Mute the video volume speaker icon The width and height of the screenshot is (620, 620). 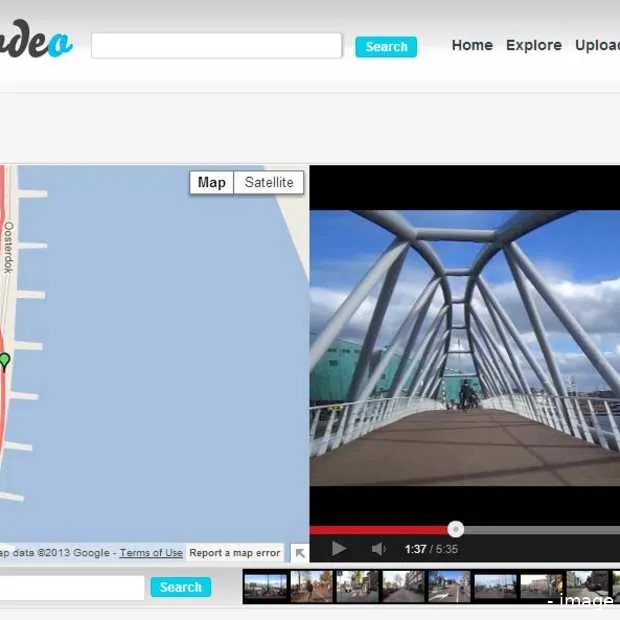tap(379, 549)
